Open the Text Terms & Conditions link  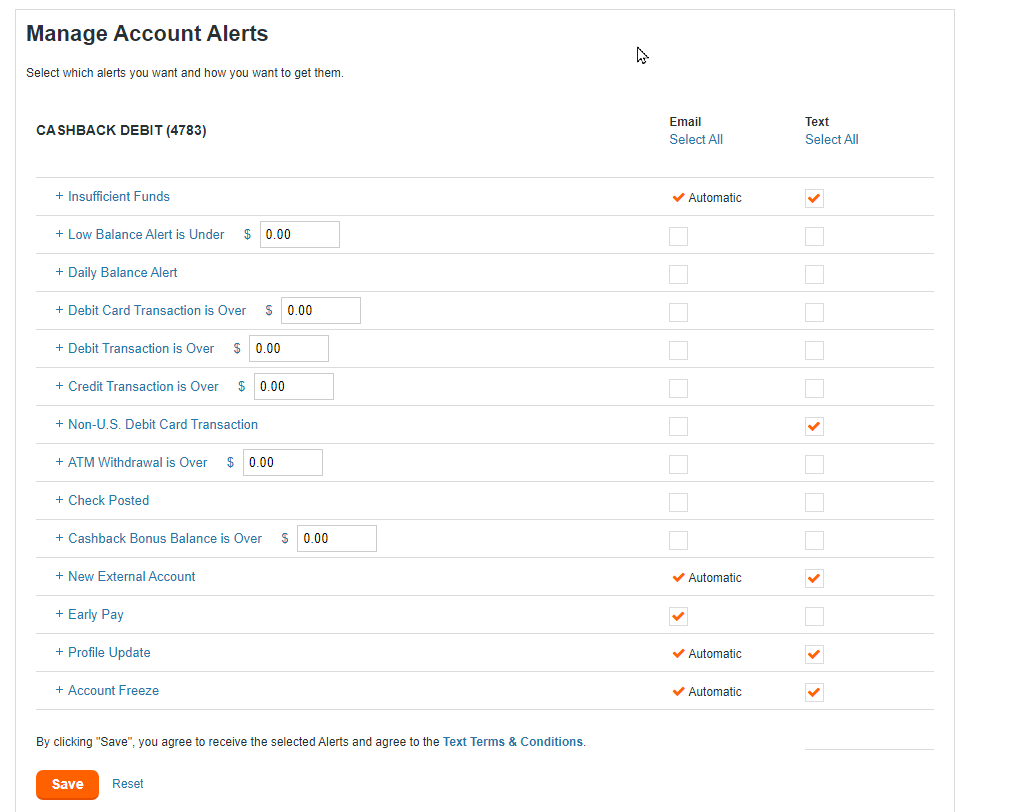(512, 742)
